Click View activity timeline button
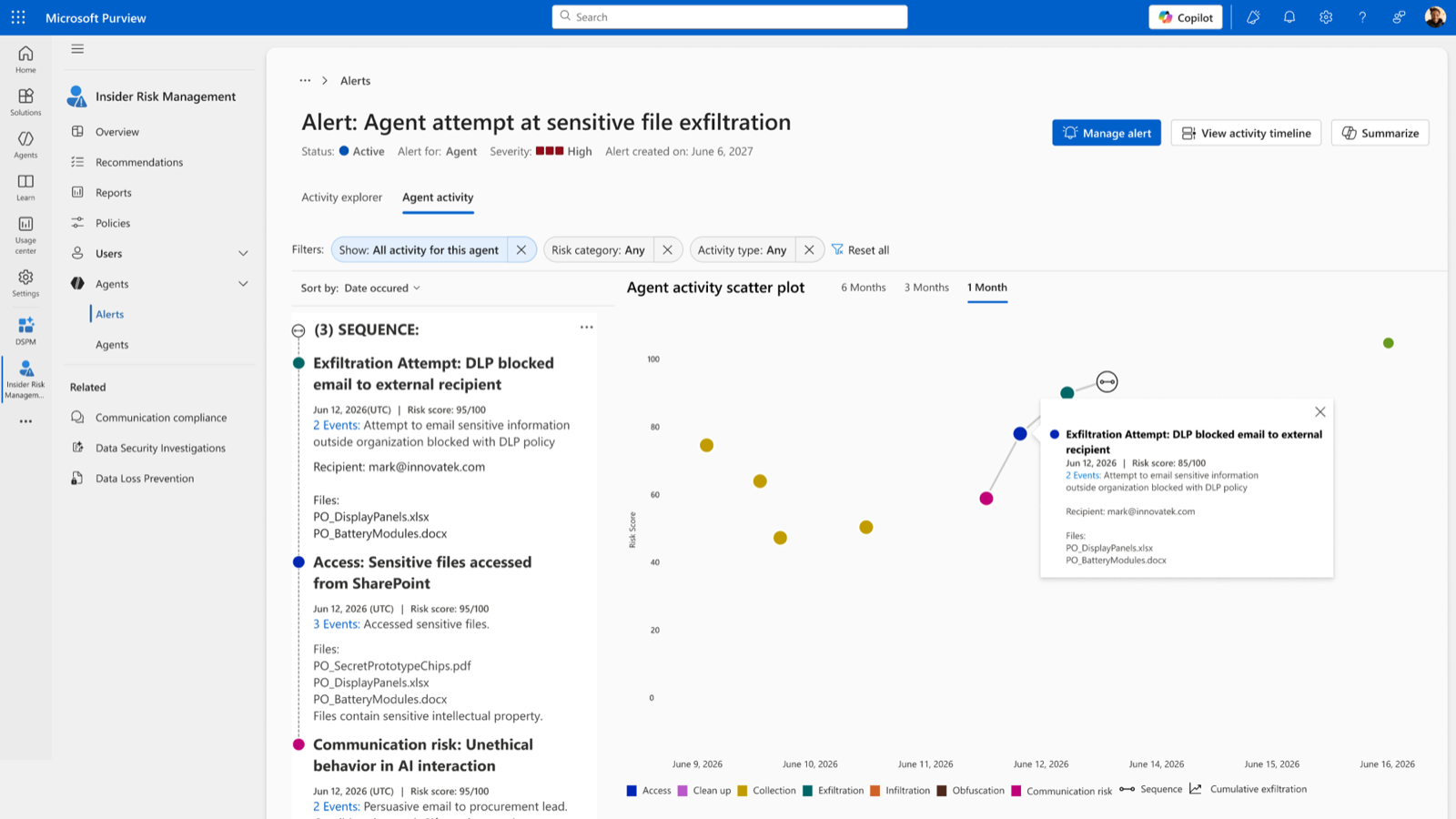This screenshot has width=1456, height=819. pyautogui.click(x=1246, y=133)
